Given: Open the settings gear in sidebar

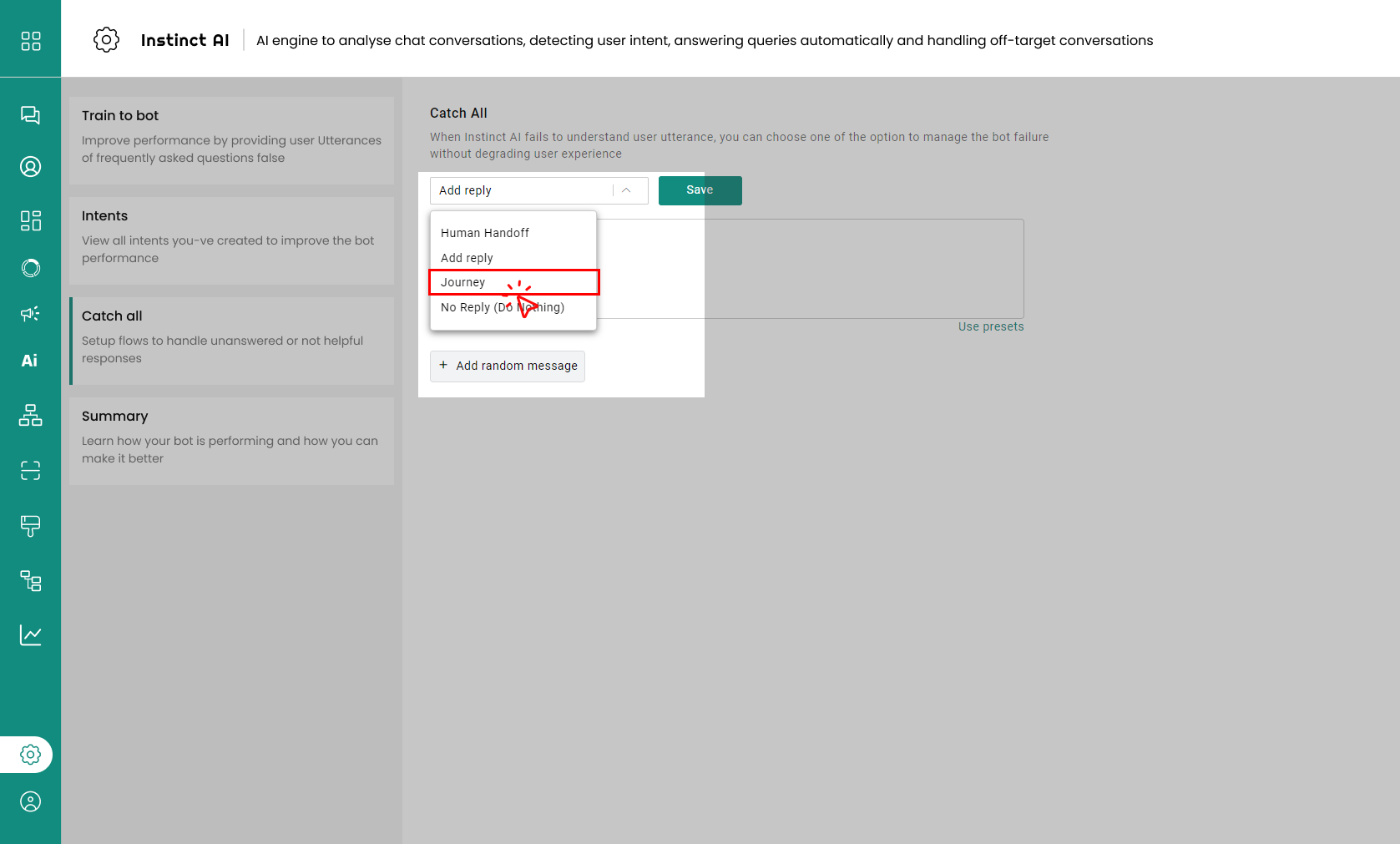Looking at the screenshot, I should coord(30,755).
